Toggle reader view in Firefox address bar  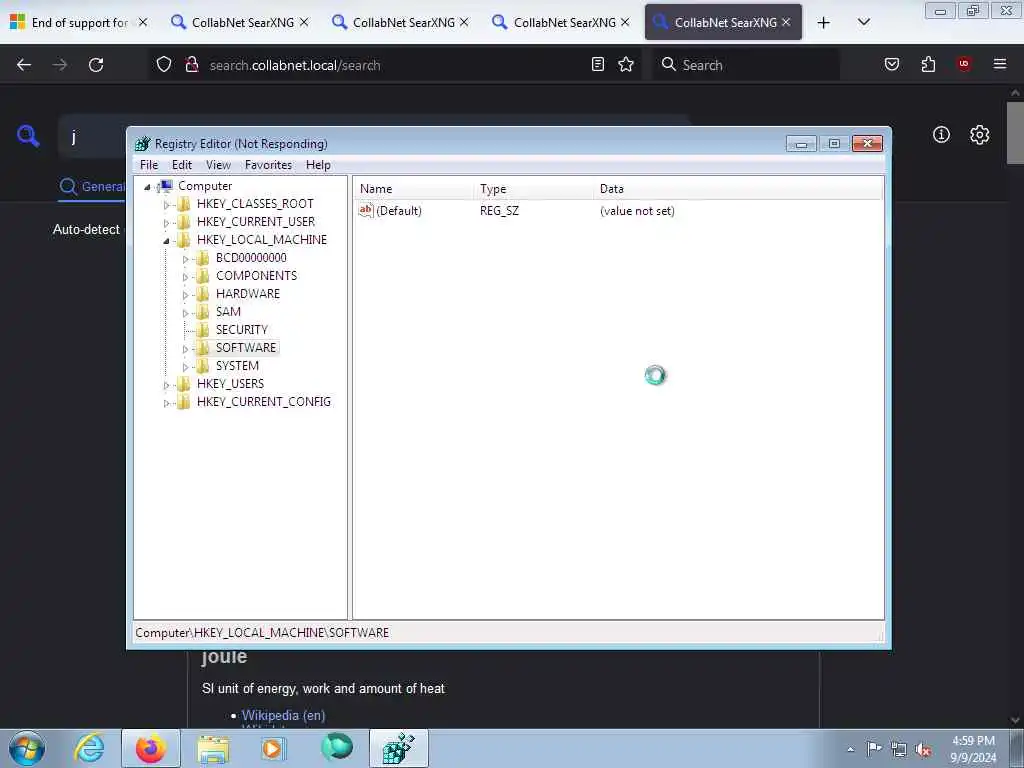(598, 64)
